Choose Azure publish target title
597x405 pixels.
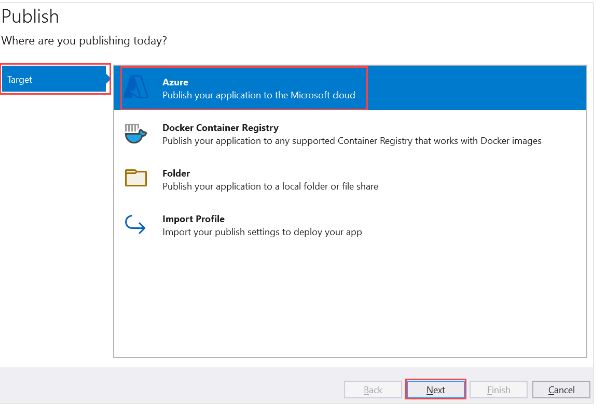tap(175, 82)
